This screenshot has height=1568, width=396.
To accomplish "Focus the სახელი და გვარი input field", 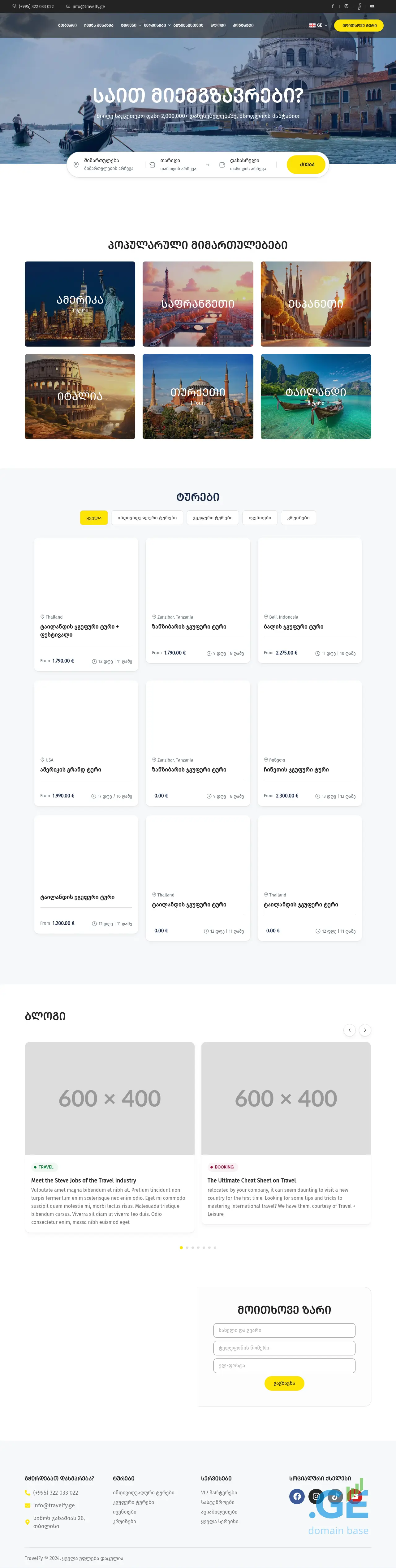I will [284, 1330].
